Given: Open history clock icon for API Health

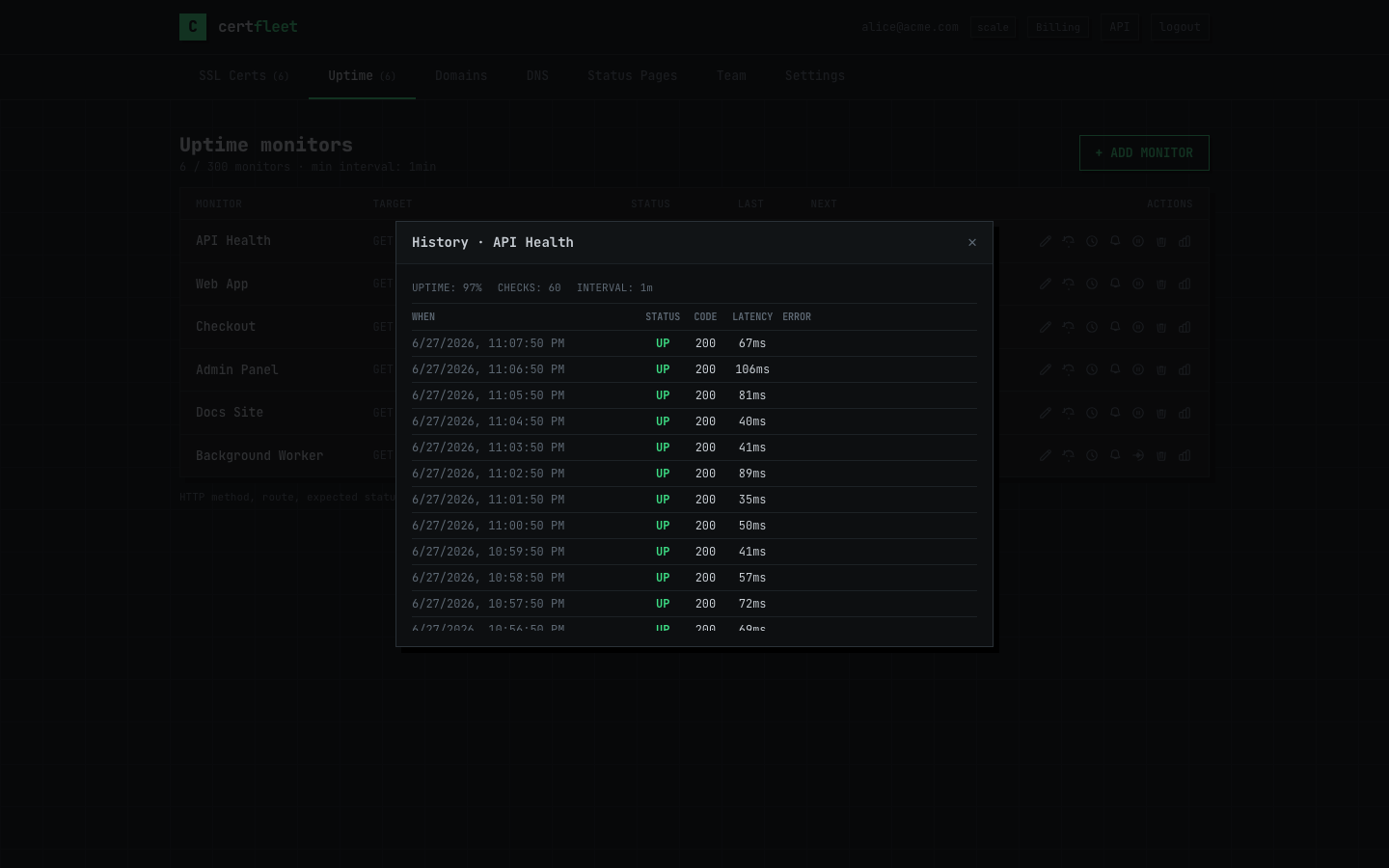Looking at the screenshot, I should (1092, 241).
